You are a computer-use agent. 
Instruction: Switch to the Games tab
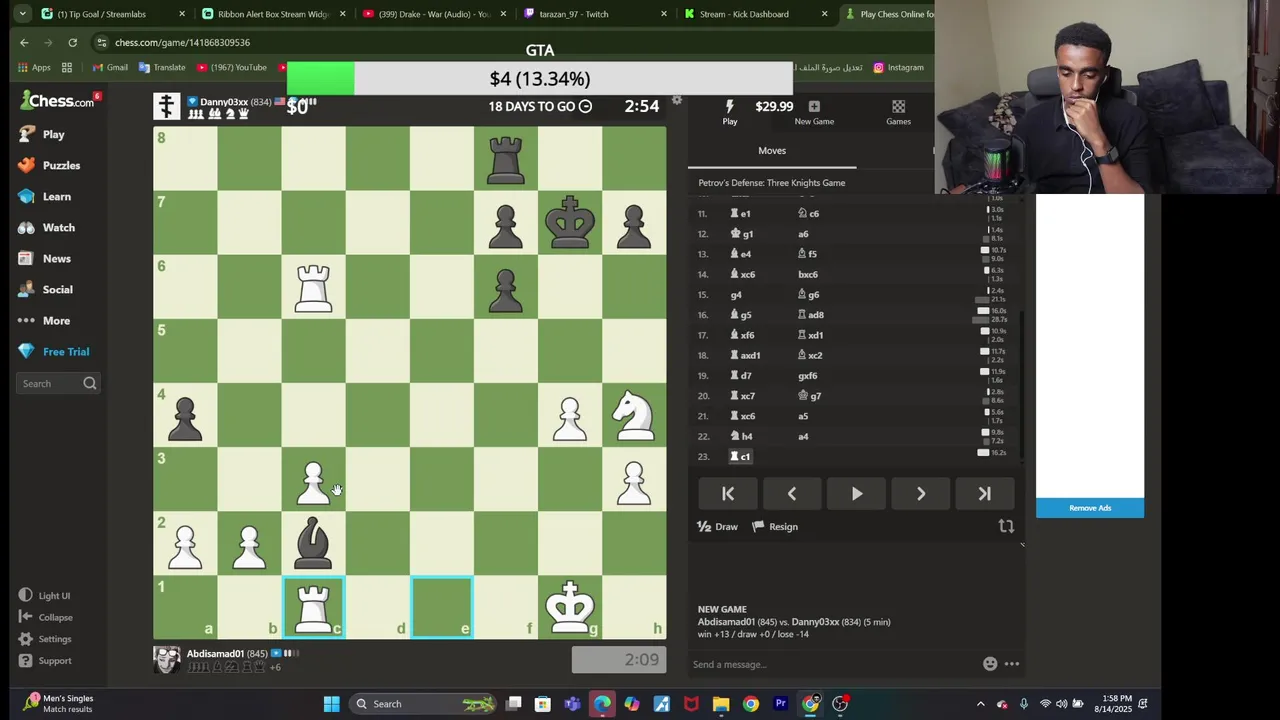pos(898,112)
